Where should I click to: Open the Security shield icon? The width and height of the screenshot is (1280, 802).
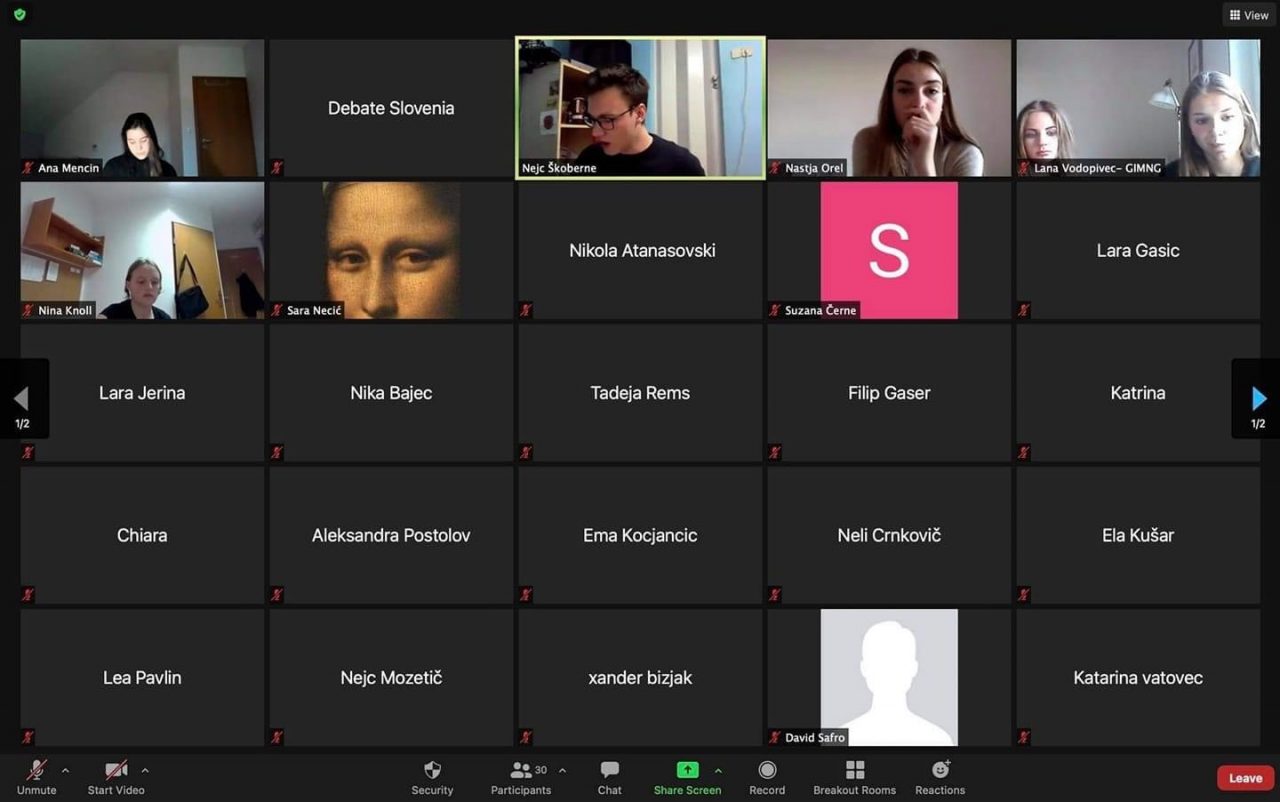[x=432, y=770]
